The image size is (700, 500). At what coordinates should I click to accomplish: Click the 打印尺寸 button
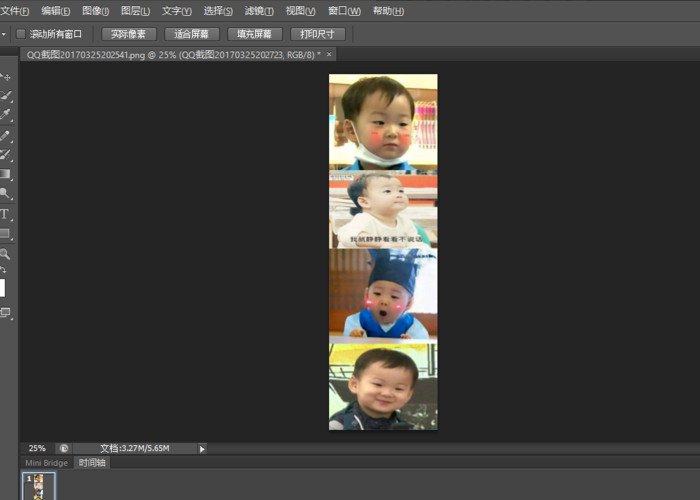pos(317,34)
